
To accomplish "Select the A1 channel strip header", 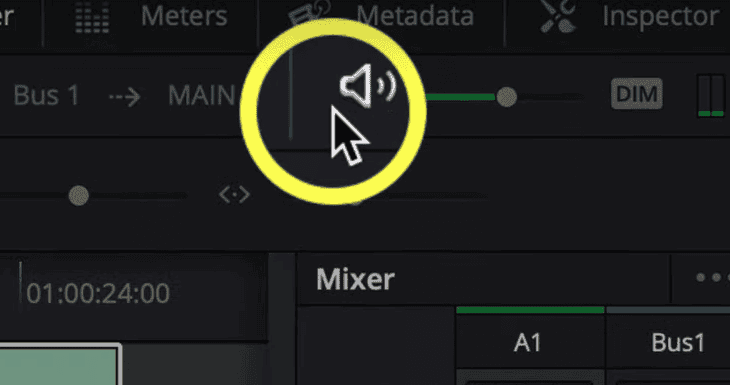I will coord(528,343).
